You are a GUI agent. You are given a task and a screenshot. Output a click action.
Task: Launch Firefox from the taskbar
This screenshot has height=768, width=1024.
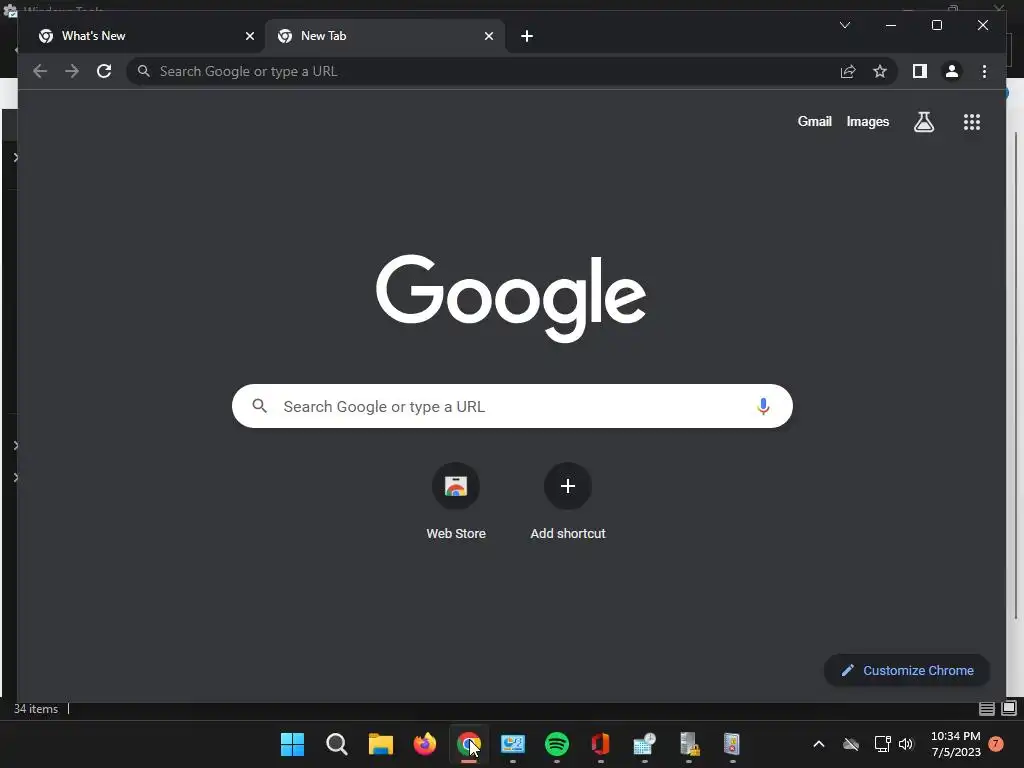[x=424, y=744]
